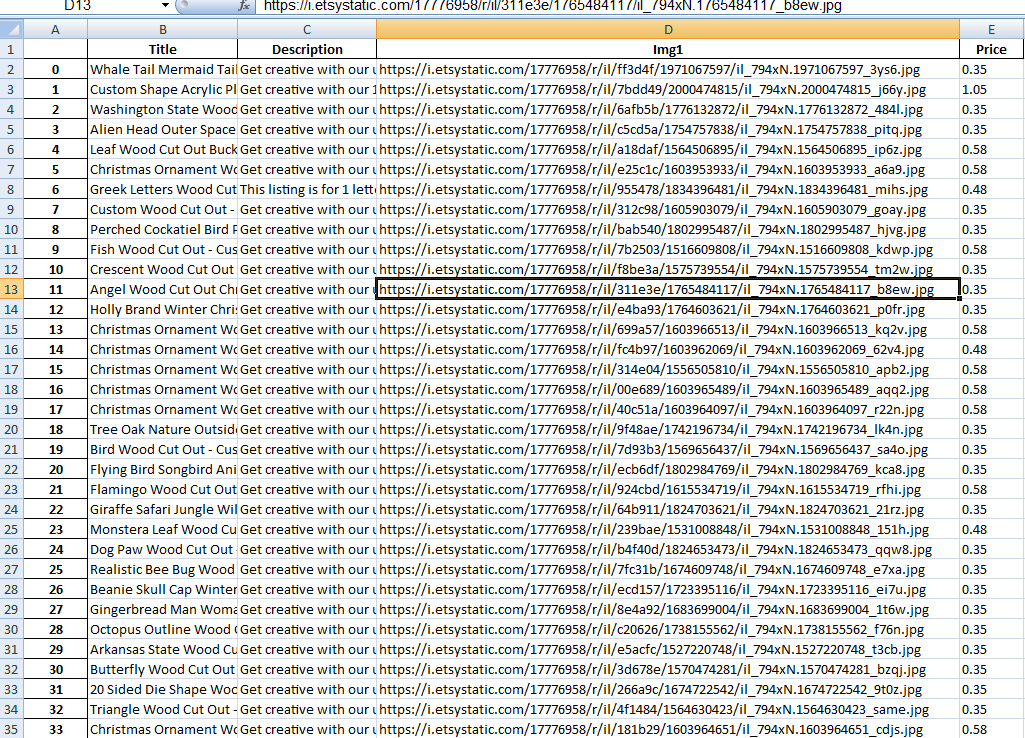Viewport: 1025px width, 738px height.
Task: Select row 35 header
Action: click(x=11, y=730)
